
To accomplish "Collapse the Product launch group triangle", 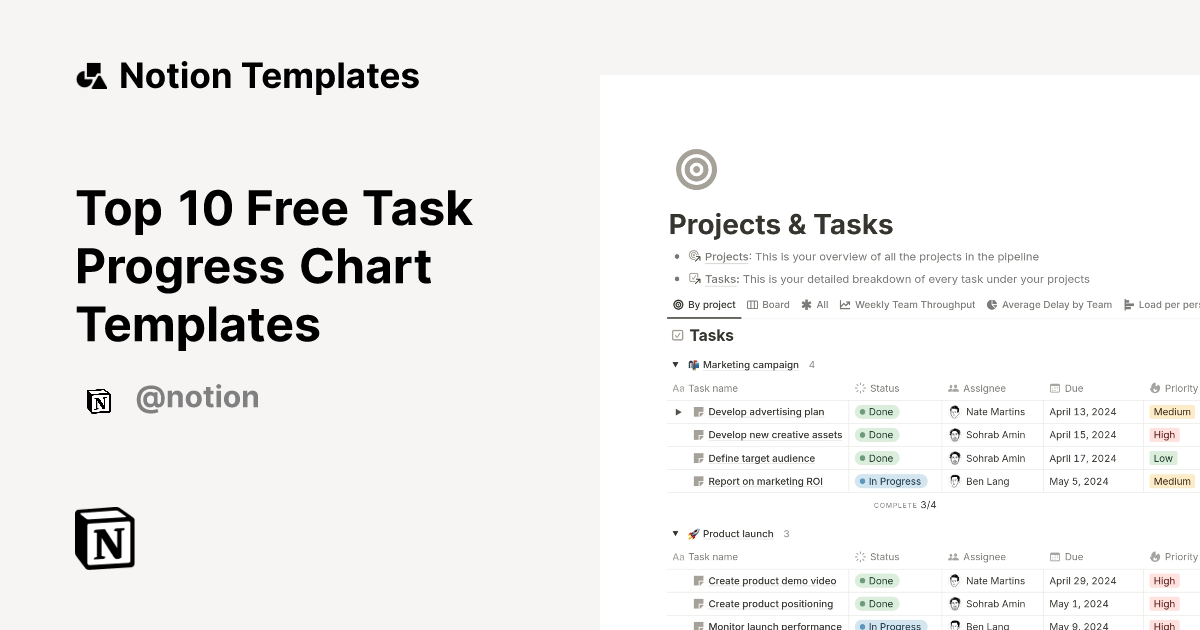I will pyautogui.click(x=675, y=533).
